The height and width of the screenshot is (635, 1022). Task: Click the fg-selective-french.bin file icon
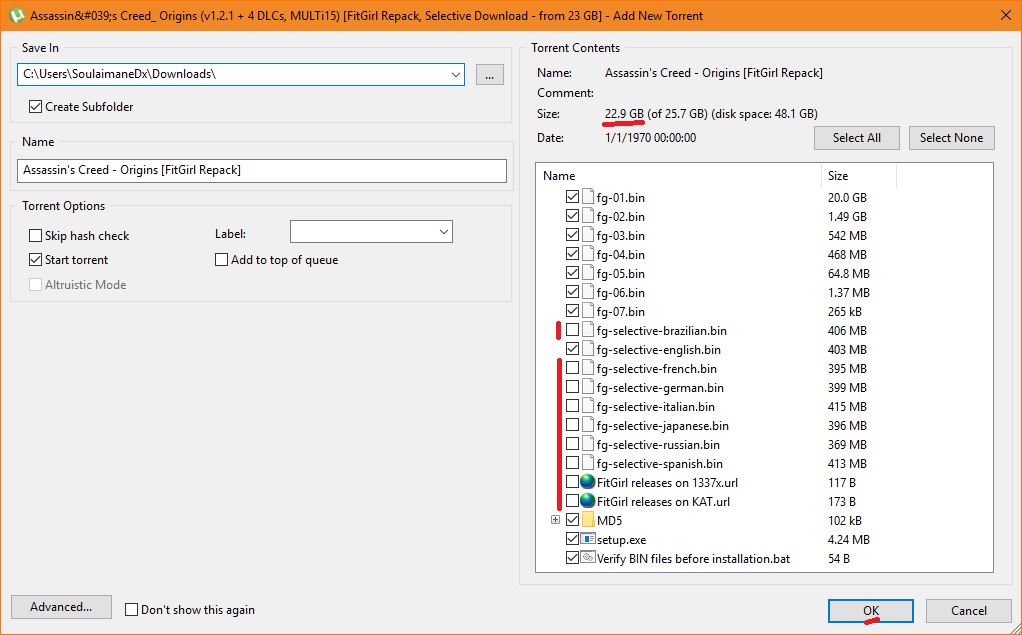tap(588, 368)
